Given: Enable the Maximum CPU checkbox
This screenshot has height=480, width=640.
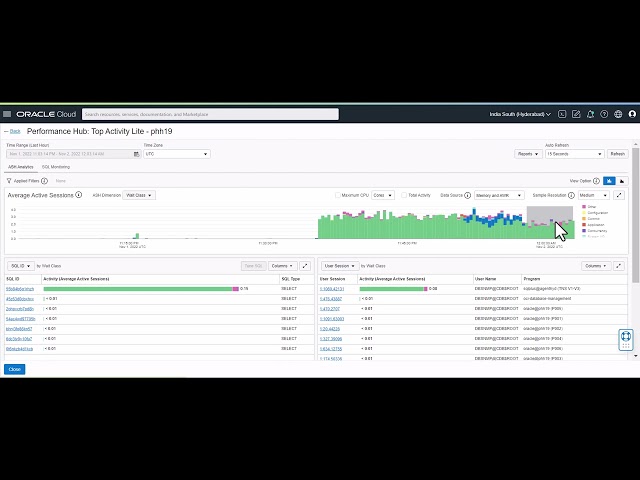Looking at the screenshot, I should point(338,195).
